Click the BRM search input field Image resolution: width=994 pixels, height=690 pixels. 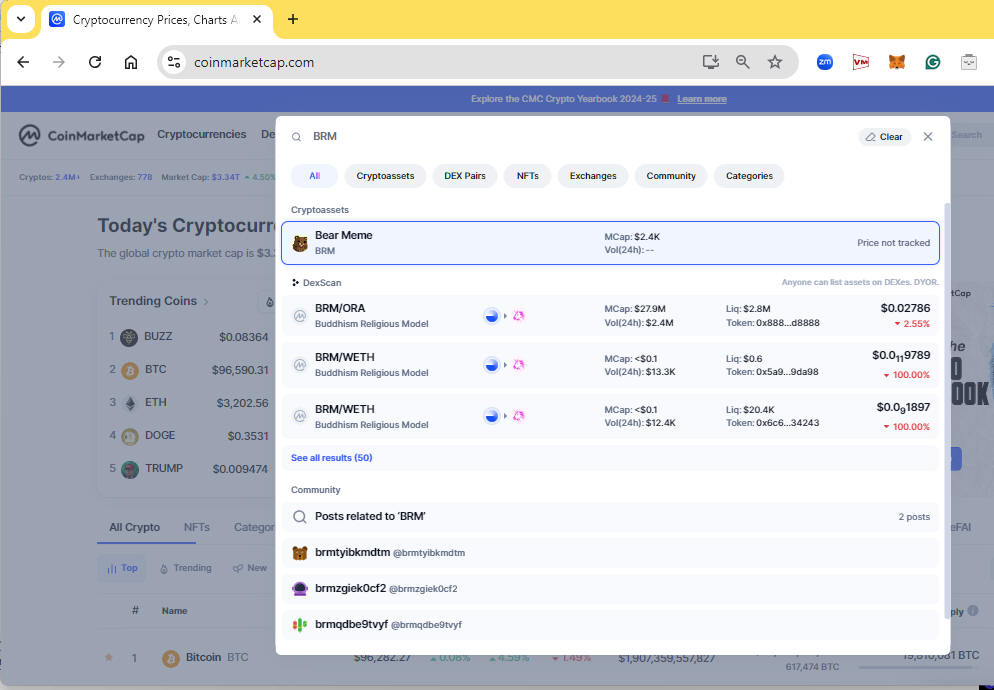[580, 136]
